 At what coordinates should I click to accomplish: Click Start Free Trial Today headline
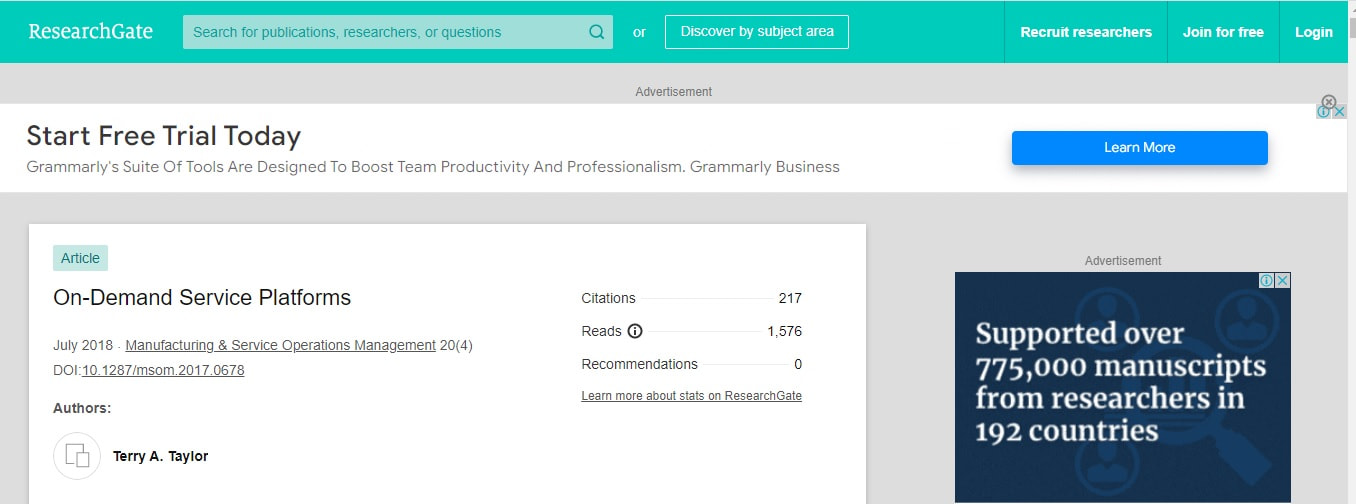(163, 135)
